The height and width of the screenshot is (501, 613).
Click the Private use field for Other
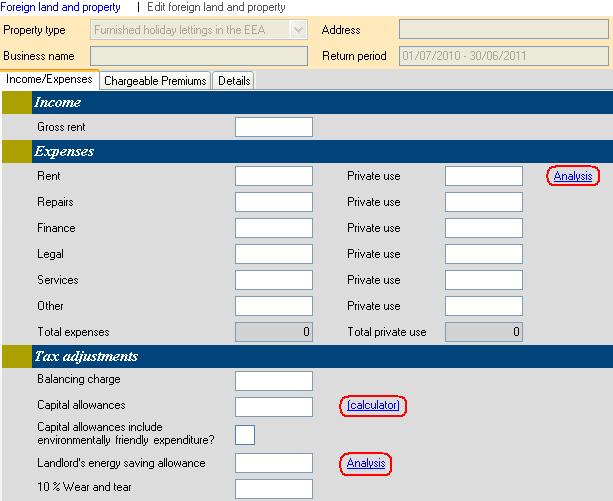484,306
